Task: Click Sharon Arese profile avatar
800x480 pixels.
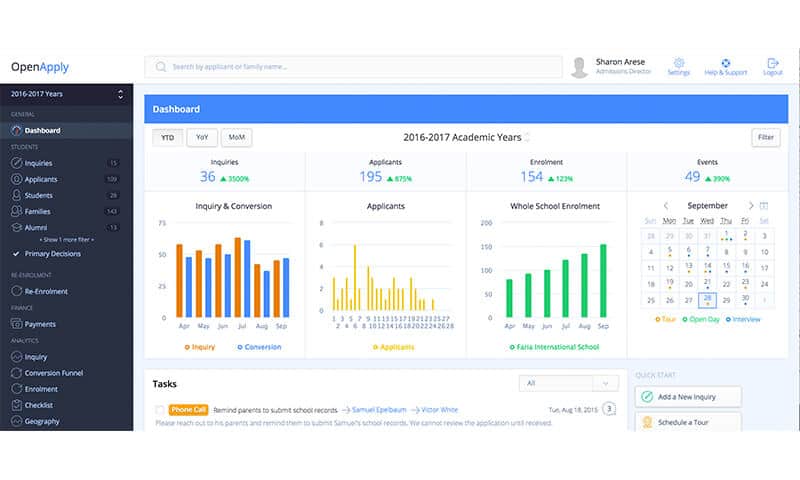Action: pyautogui.click(x=579, y=67)
